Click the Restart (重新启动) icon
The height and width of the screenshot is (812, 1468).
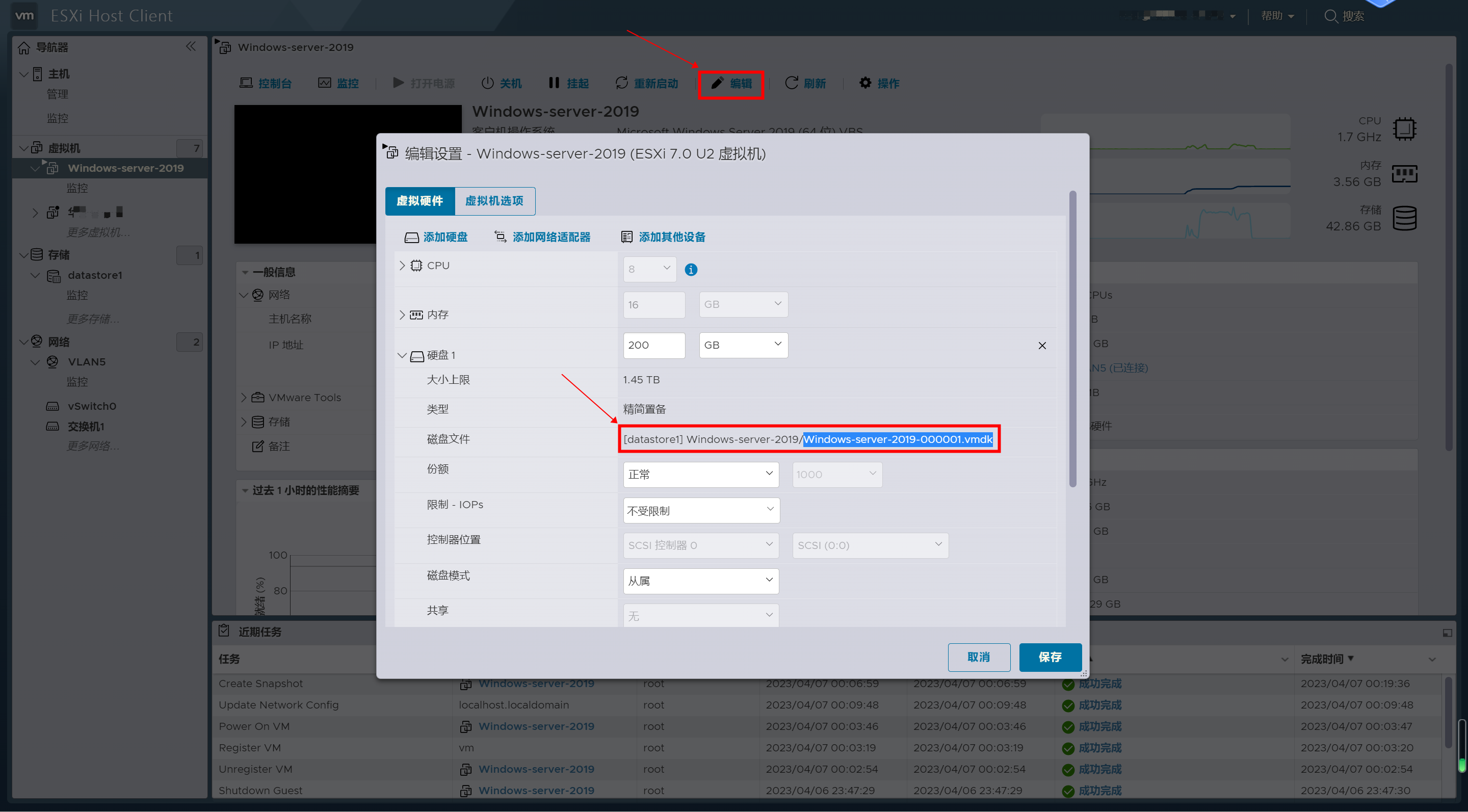tap(621, 83)
